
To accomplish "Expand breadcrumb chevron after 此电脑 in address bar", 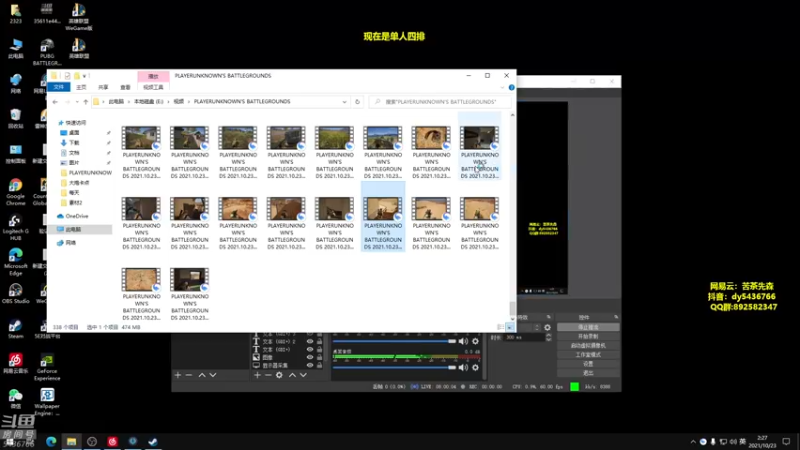I will tap(129, 102).
